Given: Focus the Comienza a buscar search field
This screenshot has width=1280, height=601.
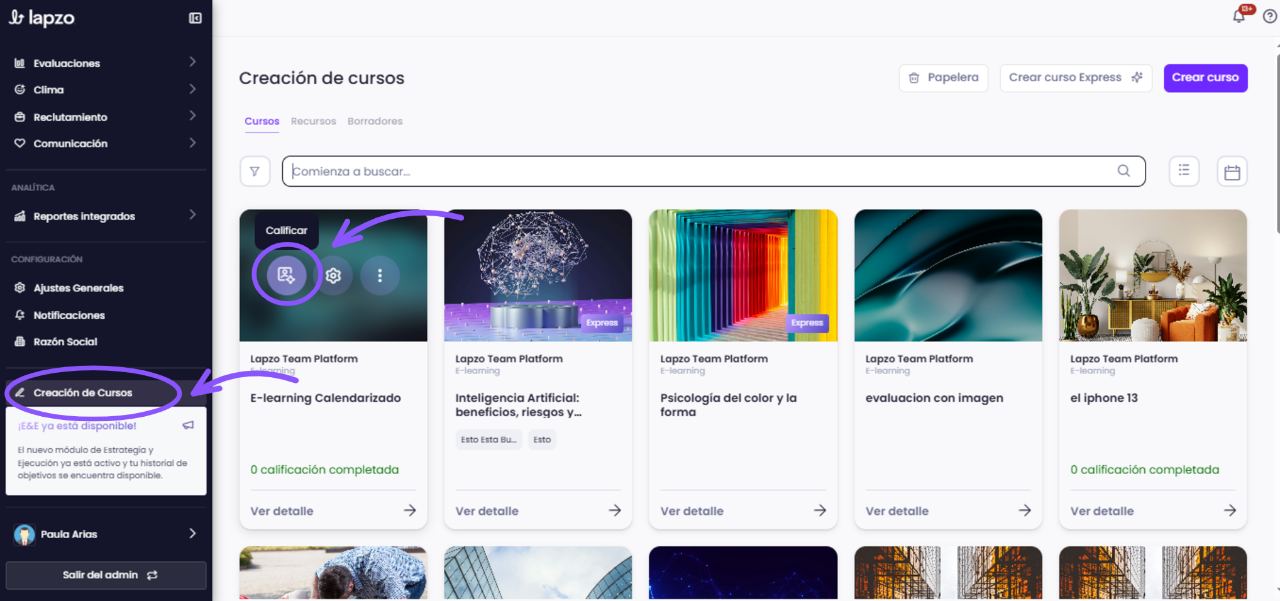Looking at the screenshot, I should (x=714, y=171).
